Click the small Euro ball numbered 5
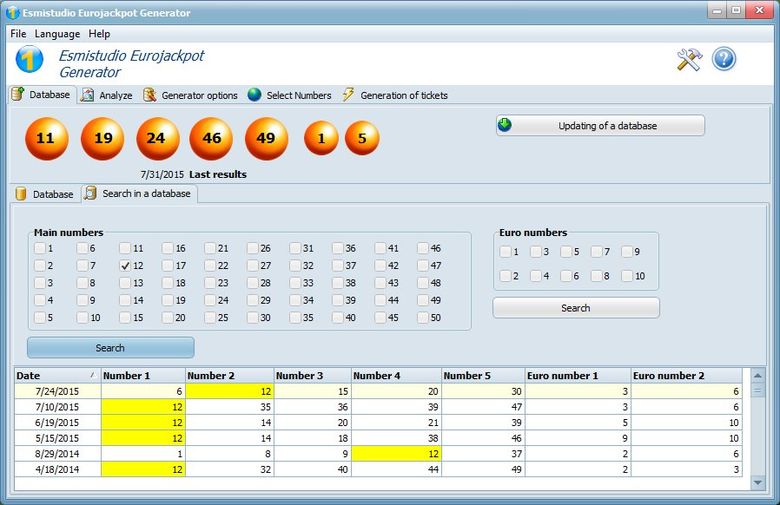 point(362,138)
